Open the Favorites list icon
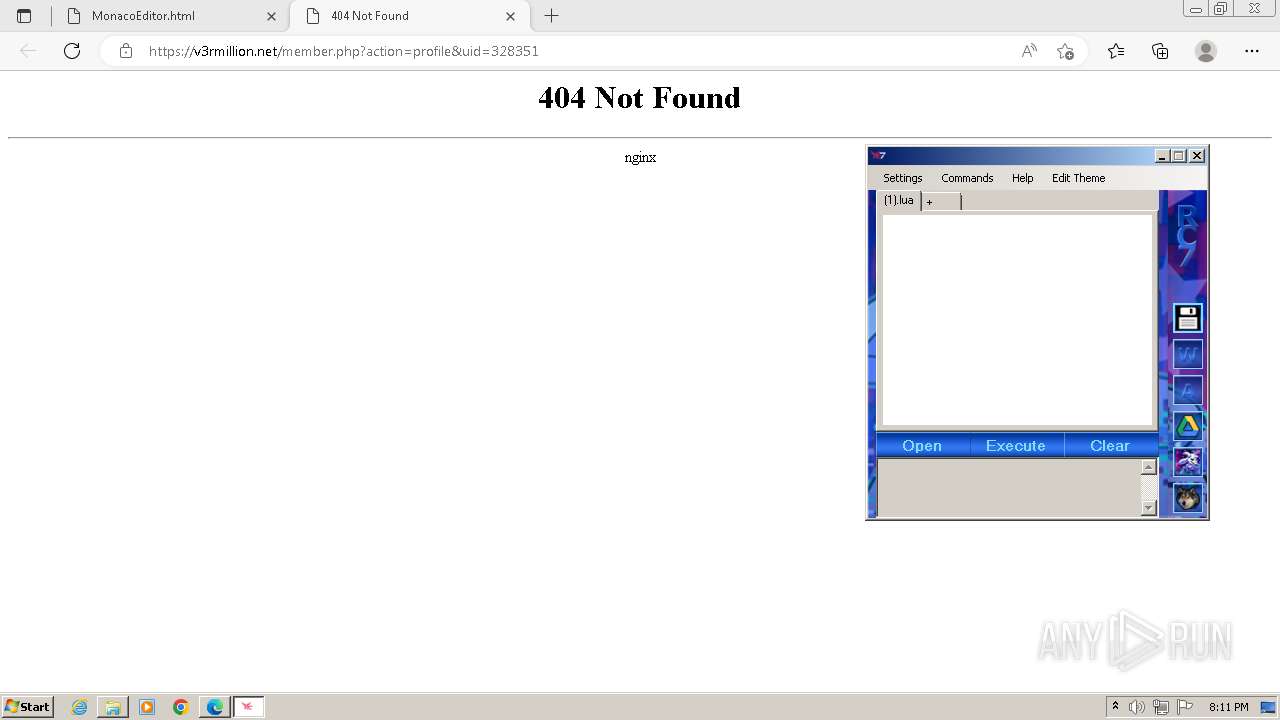Viewport: 1280px width, 720px height. point(1116,51)
